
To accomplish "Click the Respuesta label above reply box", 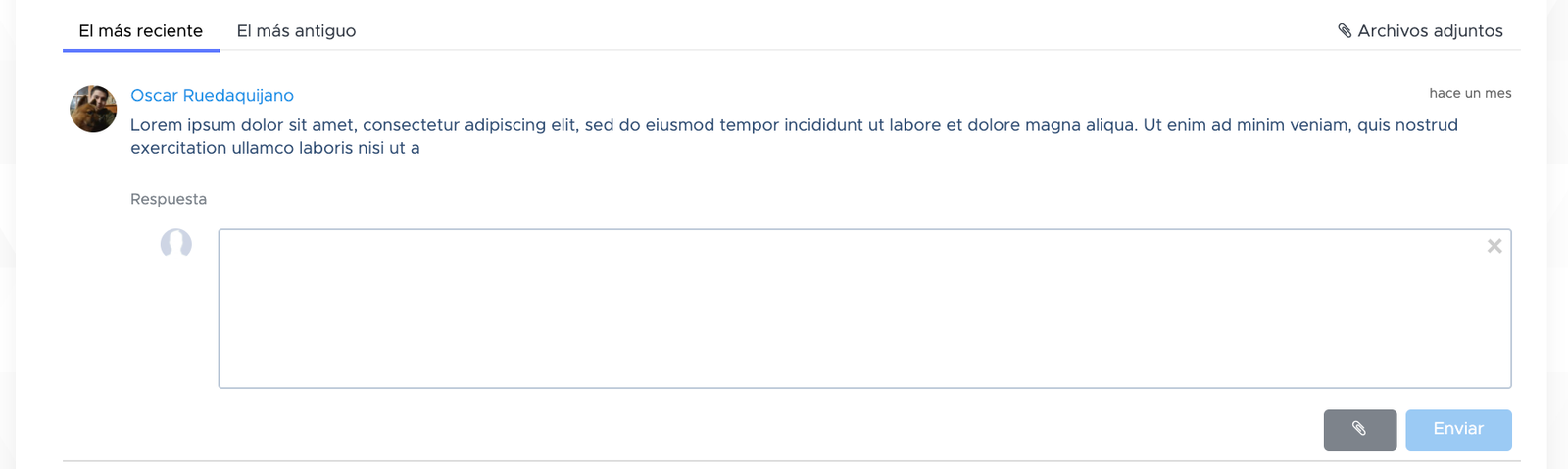I will pos(169,199).
